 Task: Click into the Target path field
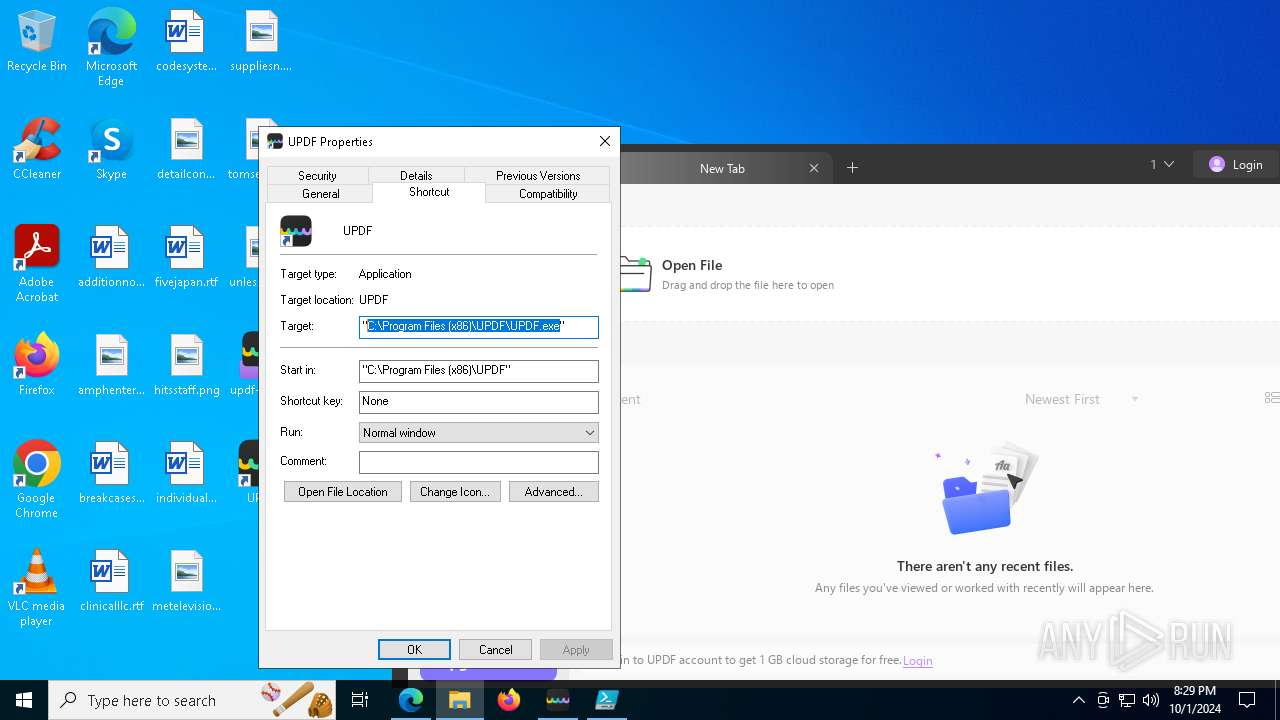(479, 327)
